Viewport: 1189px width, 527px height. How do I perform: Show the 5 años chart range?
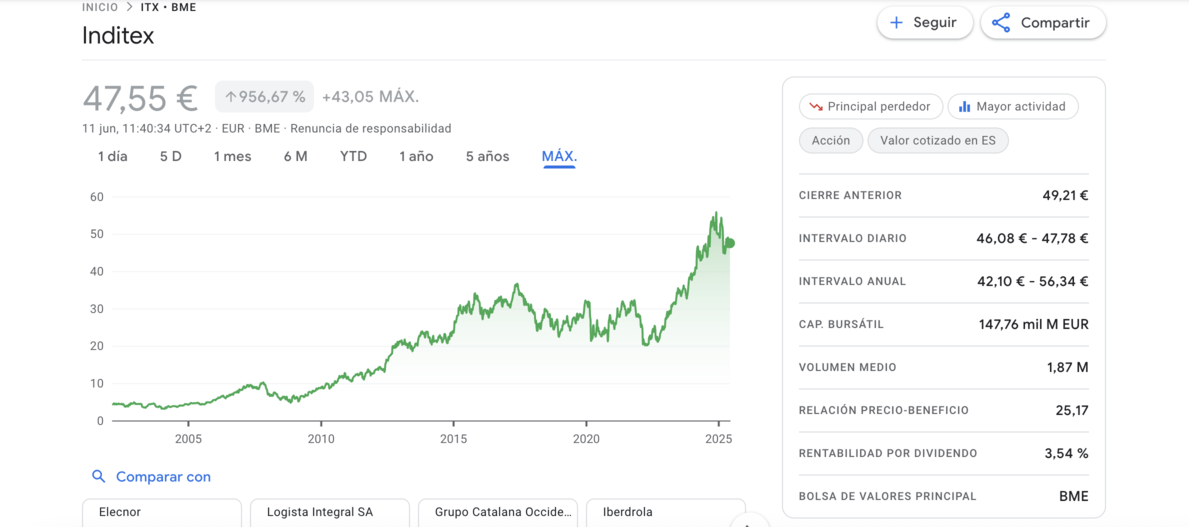[488, 157]
